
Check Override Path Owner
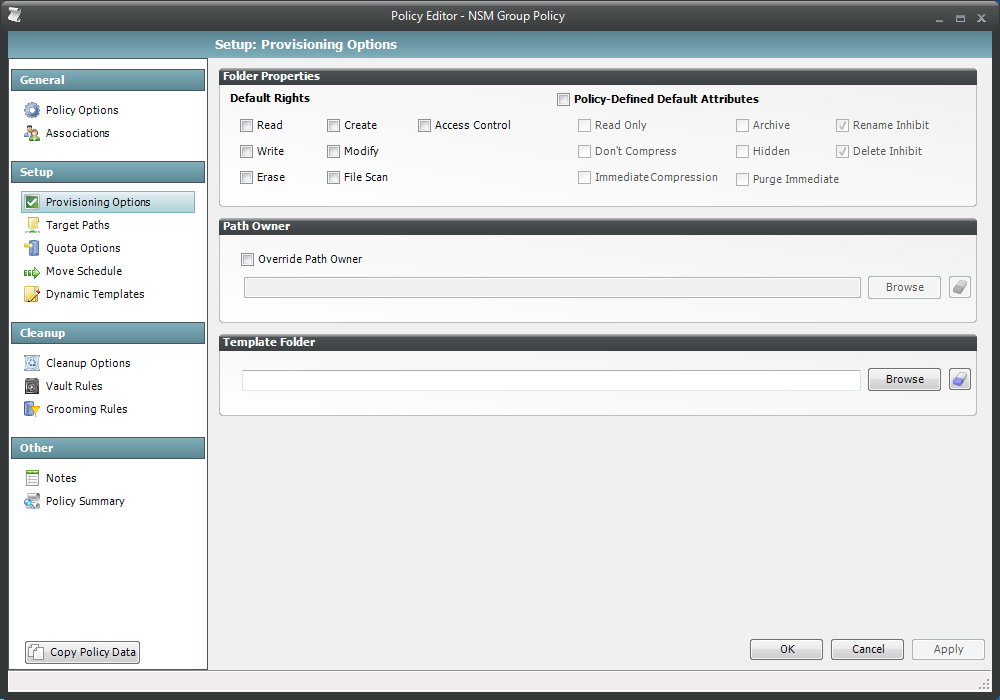pyautogui.click(x=247, y=259)
